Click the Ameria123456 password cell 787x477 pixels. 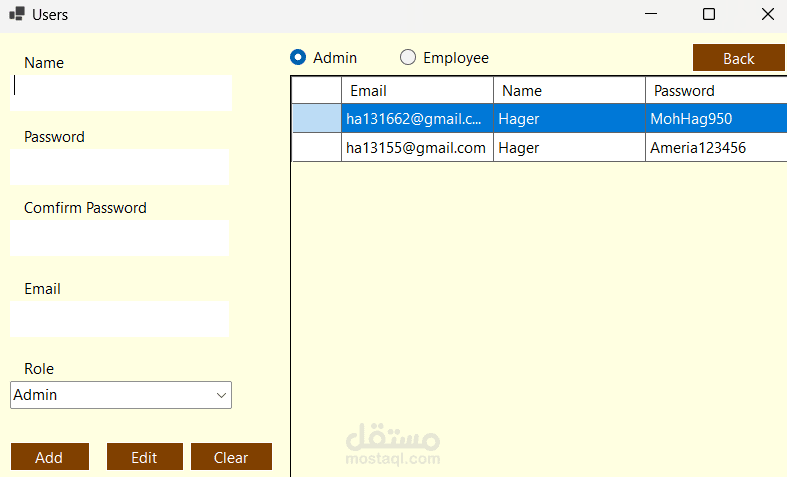(716, 148)
